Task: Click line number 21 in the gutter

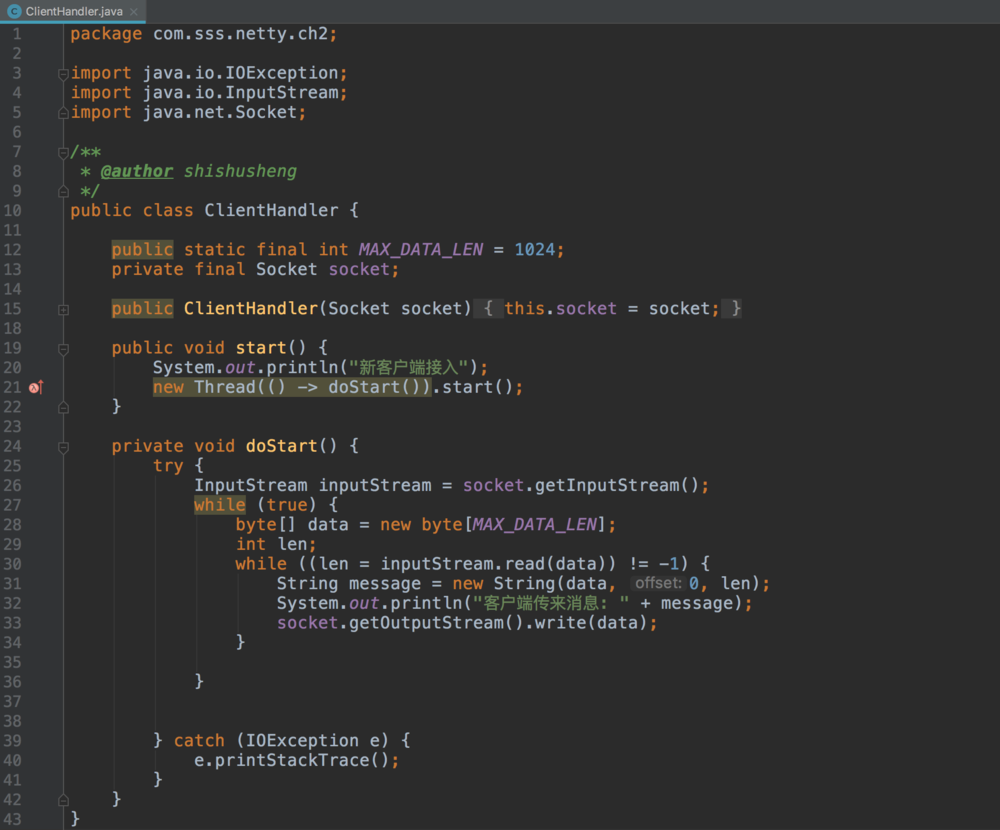Action: click(x=13, y=387)
